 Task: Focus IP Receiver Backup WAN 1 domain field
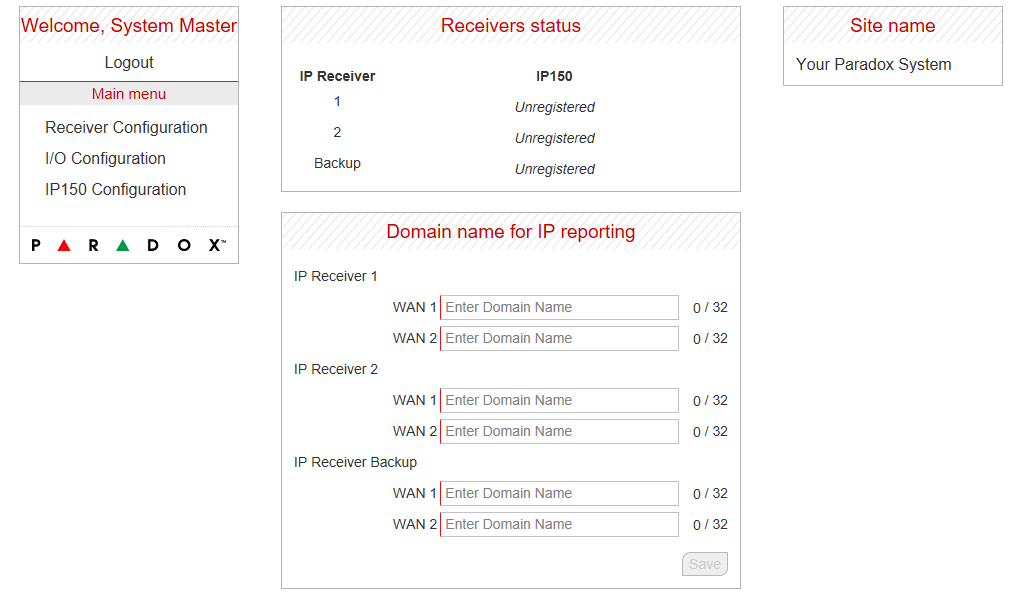[559, 493]
